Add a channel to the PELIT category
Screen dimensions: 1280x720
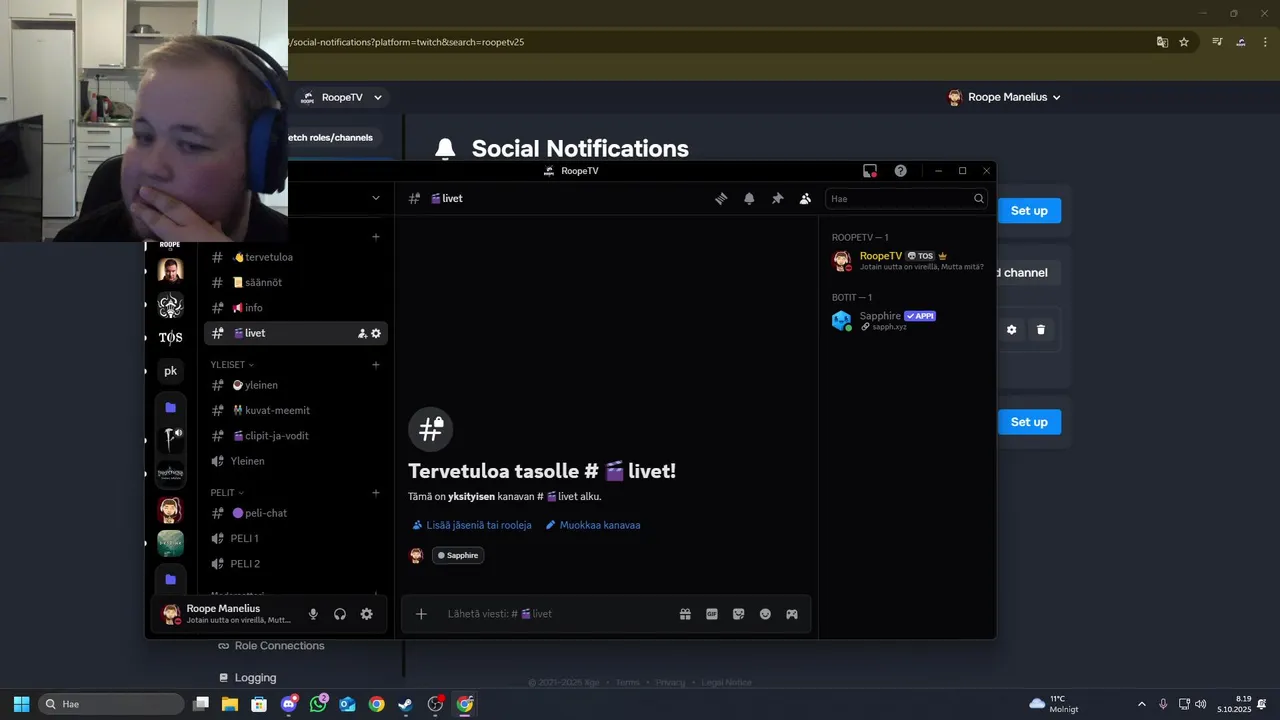coord(376,493)
